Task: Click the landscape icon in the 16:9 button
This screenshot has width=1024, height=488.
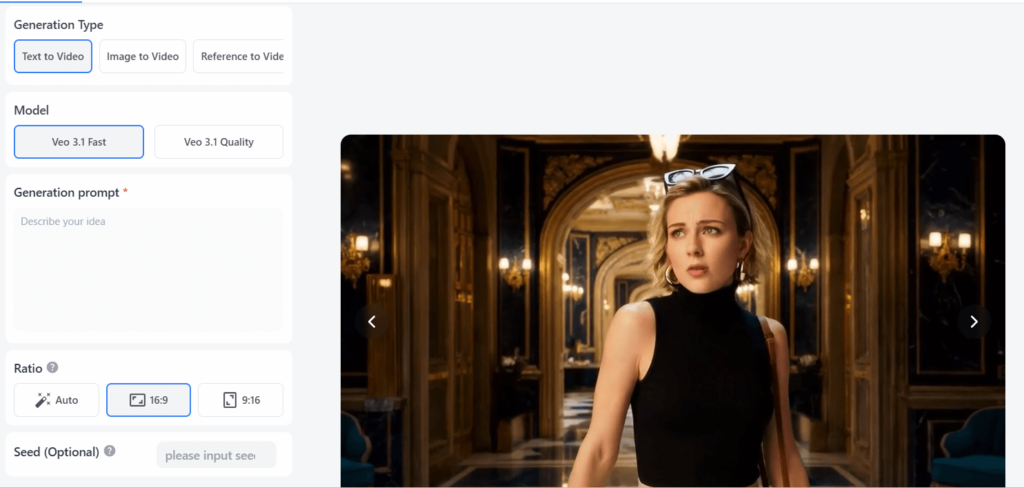Action: [x=137, y=400]
